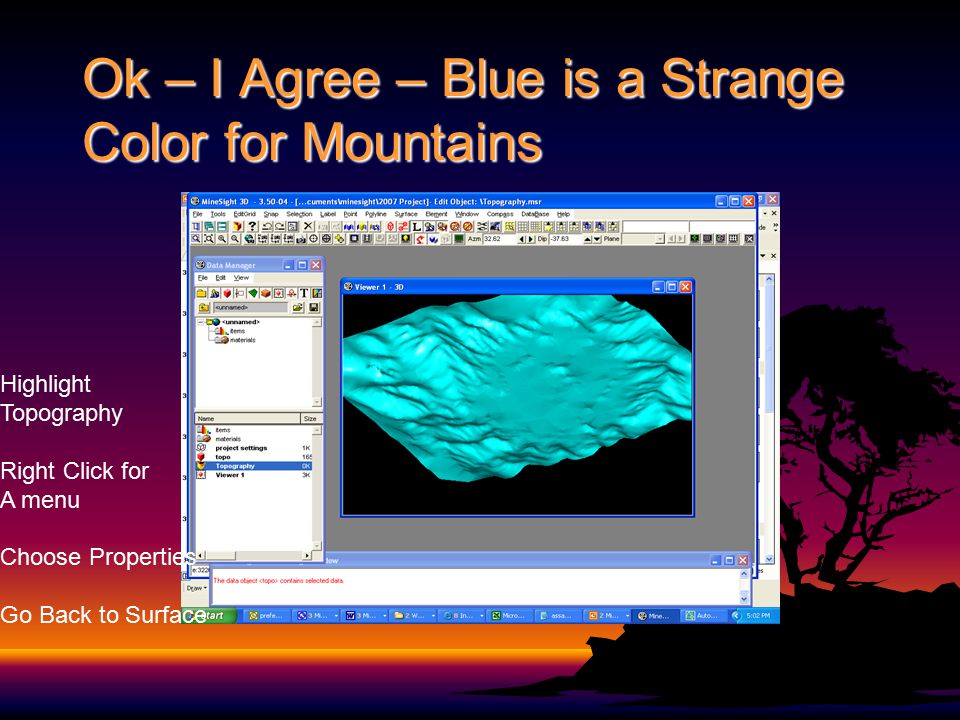
Task: Click the yellow light bulb toolbar icon
Action: [406, 238]
